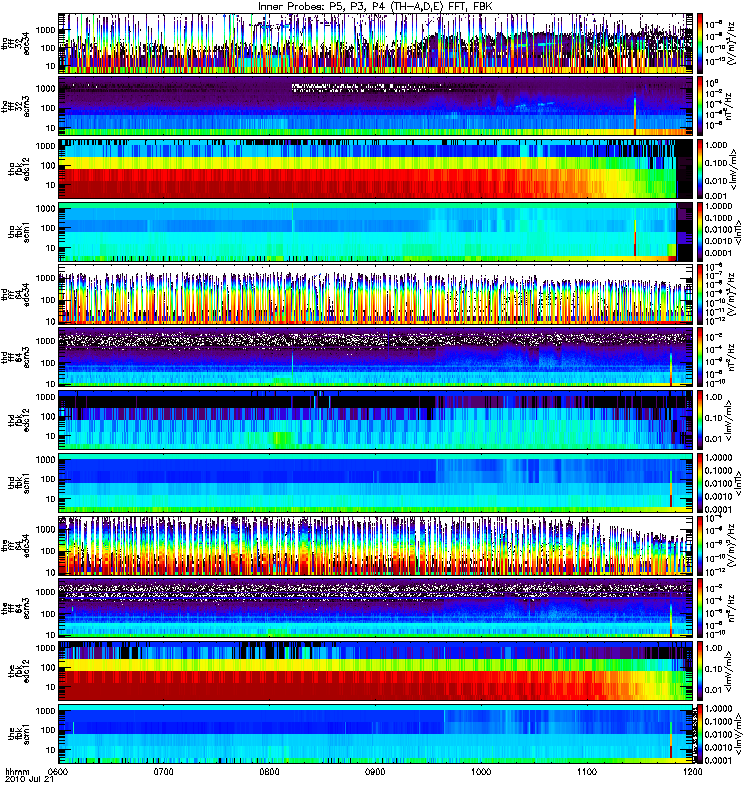Click the 'thd fff 64 scm3' y-axis label
The image size is (750, 800).
(x=15, y=357)
